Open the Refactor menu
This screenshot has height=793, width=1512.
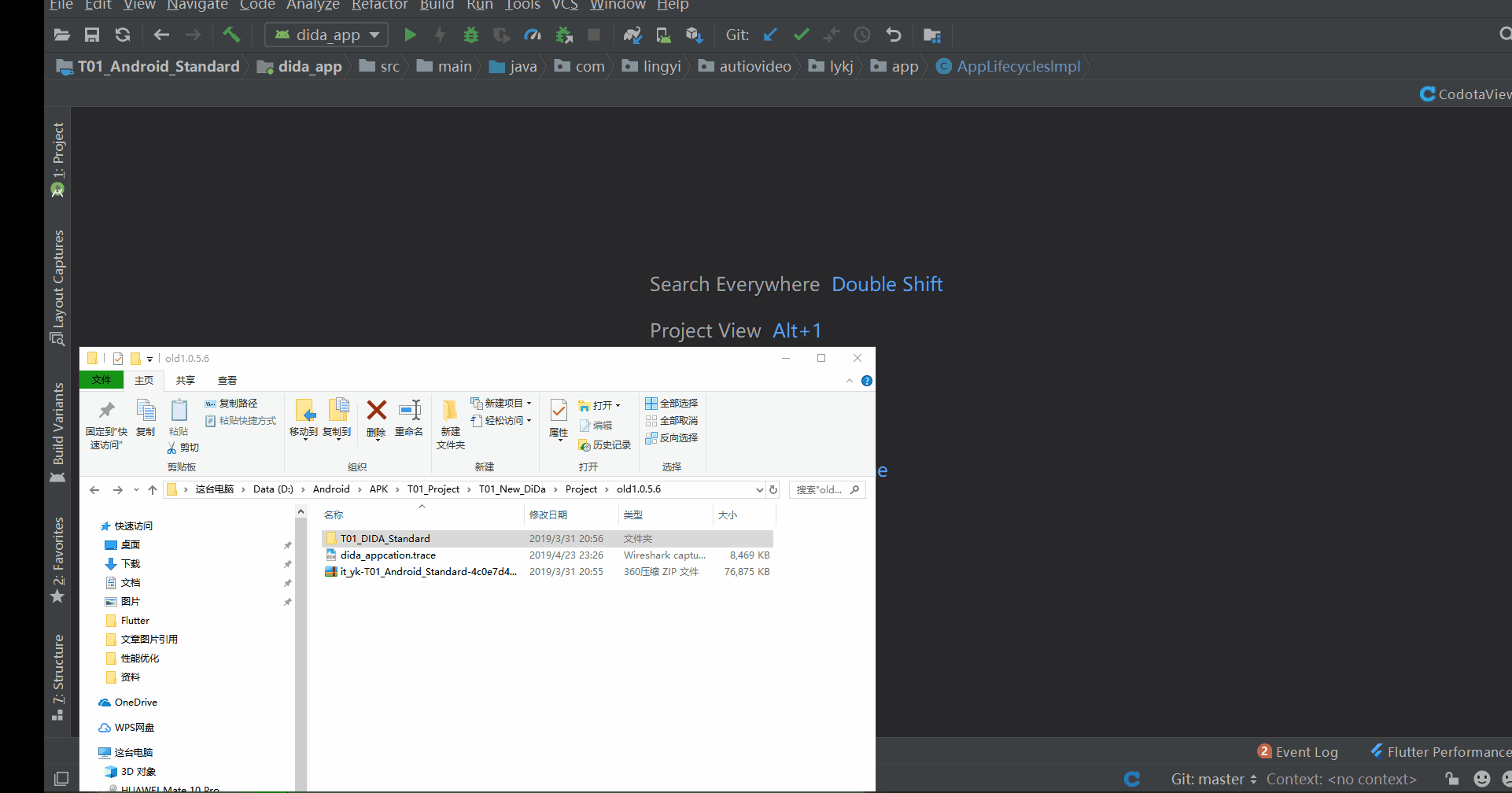coord(379,6)
